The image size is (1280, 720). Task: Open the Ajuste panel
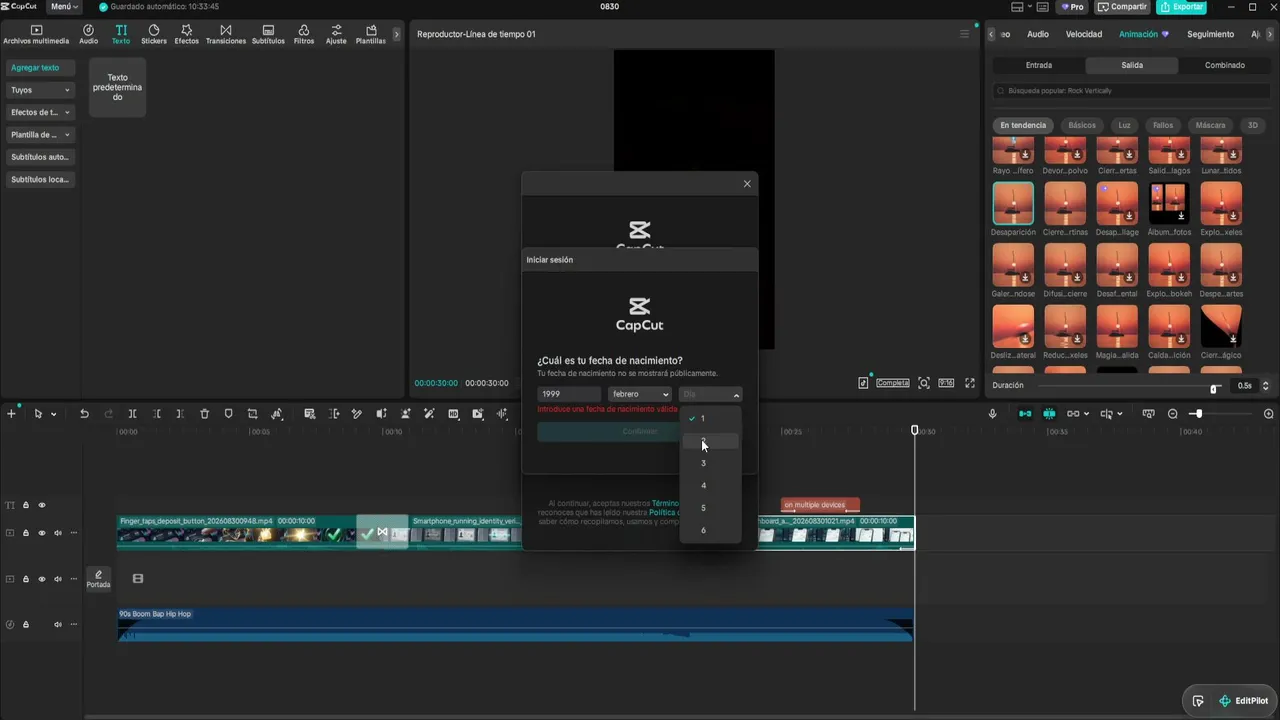(x=336, y=35)
